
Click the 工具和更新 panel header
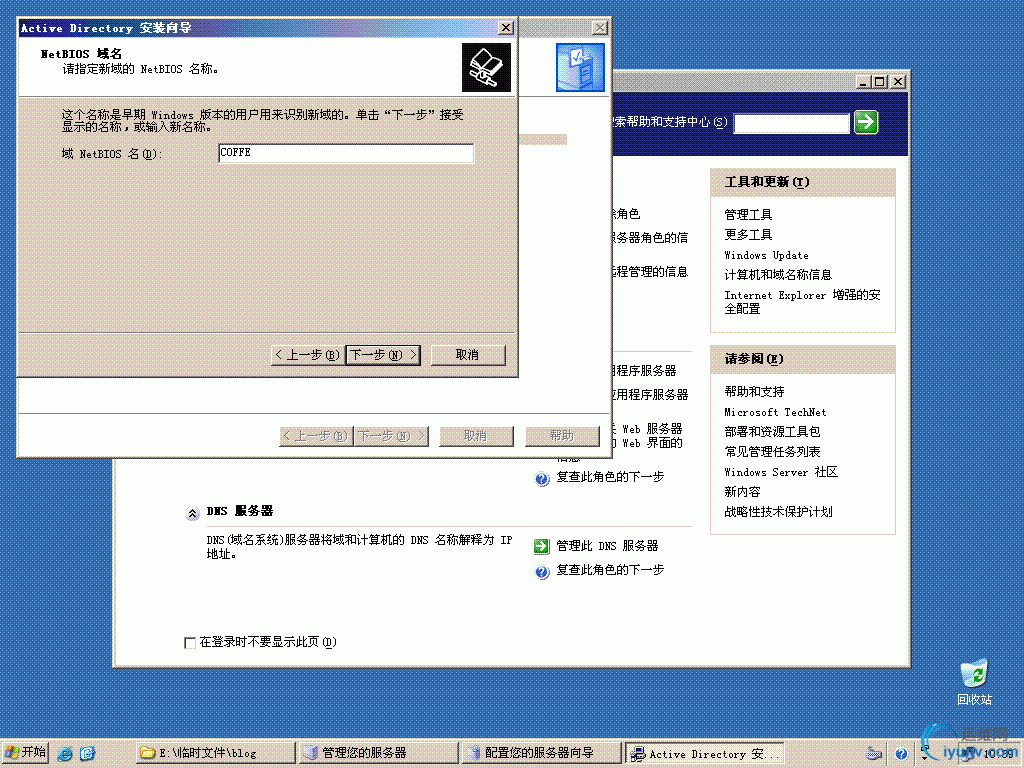point(803,182)
